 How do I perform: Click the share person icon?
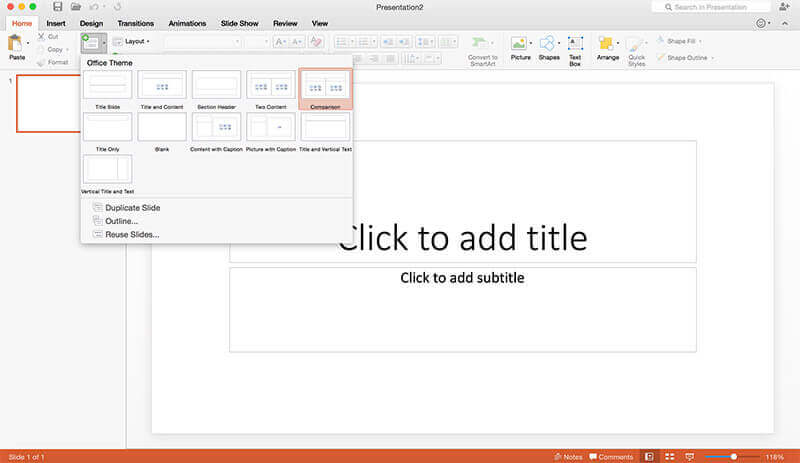(784, 7)
